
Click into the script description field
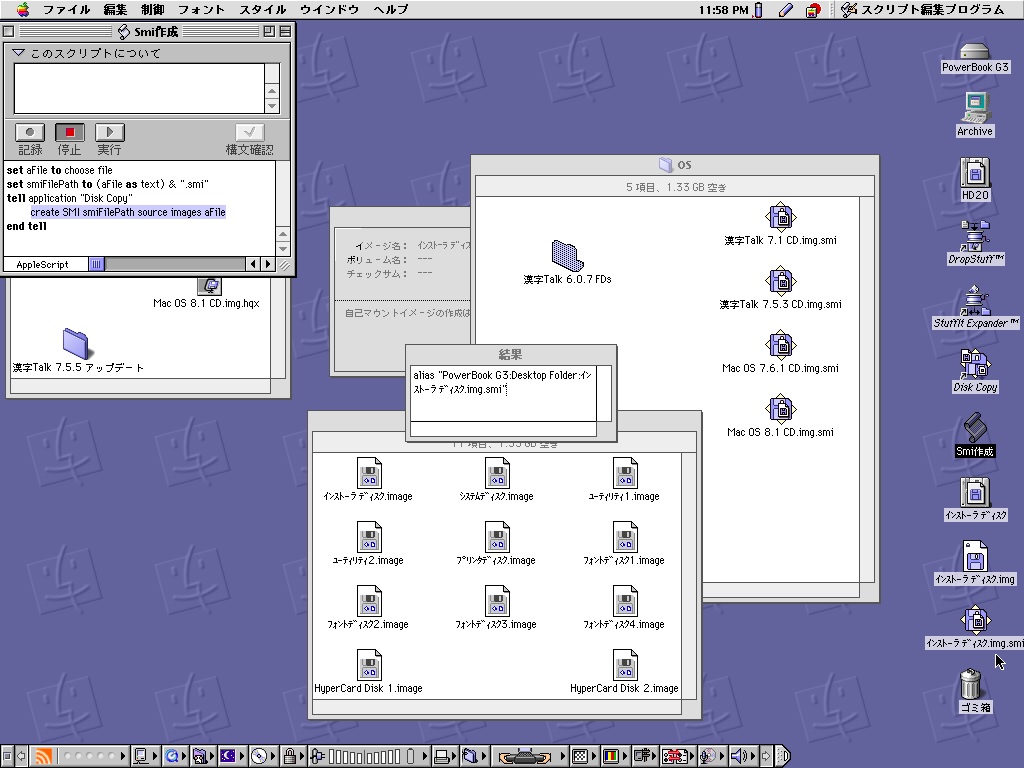pyautogui.click(x=139, y=88)
